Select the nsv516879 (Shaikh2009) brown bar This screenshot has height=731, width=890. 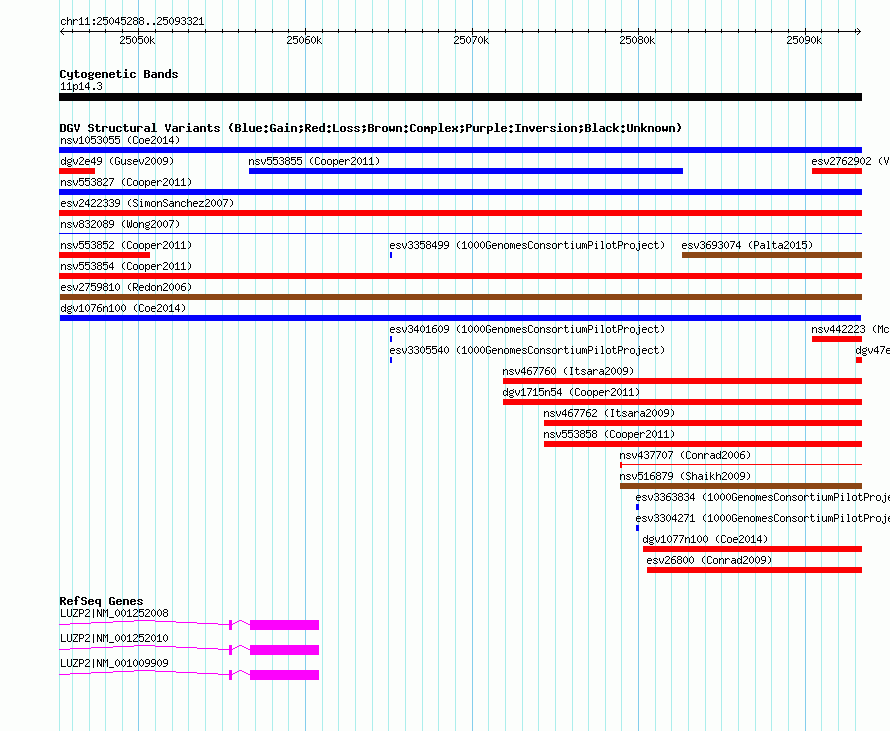click(x=741, y=486)
